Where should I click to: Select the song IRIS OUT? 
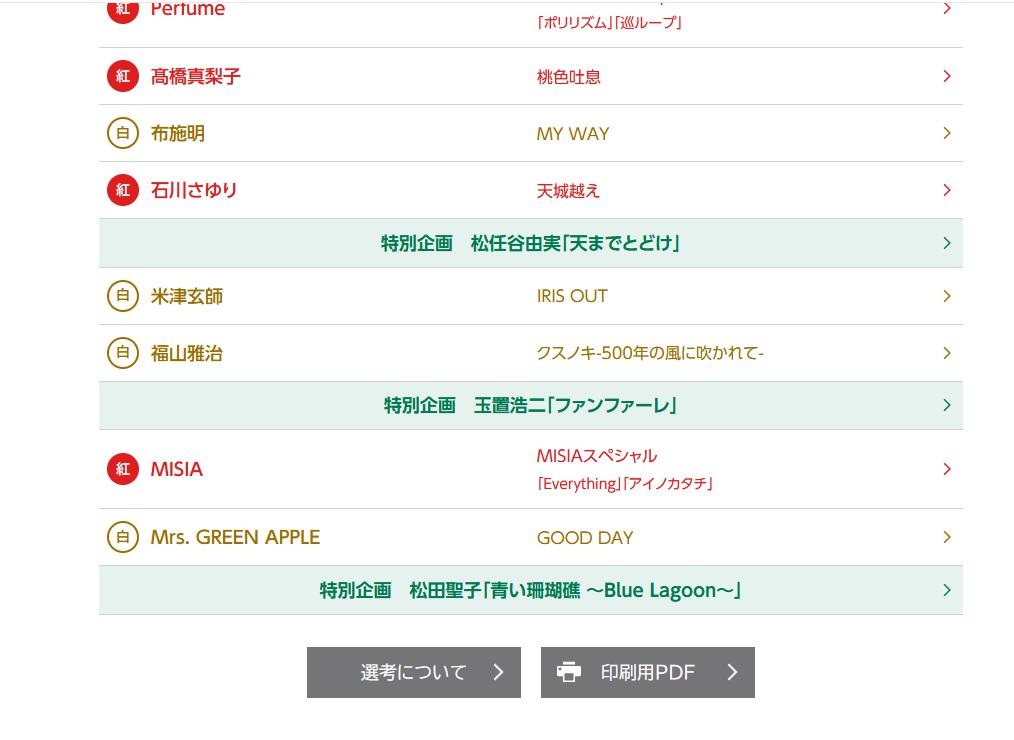pos(572,296)
